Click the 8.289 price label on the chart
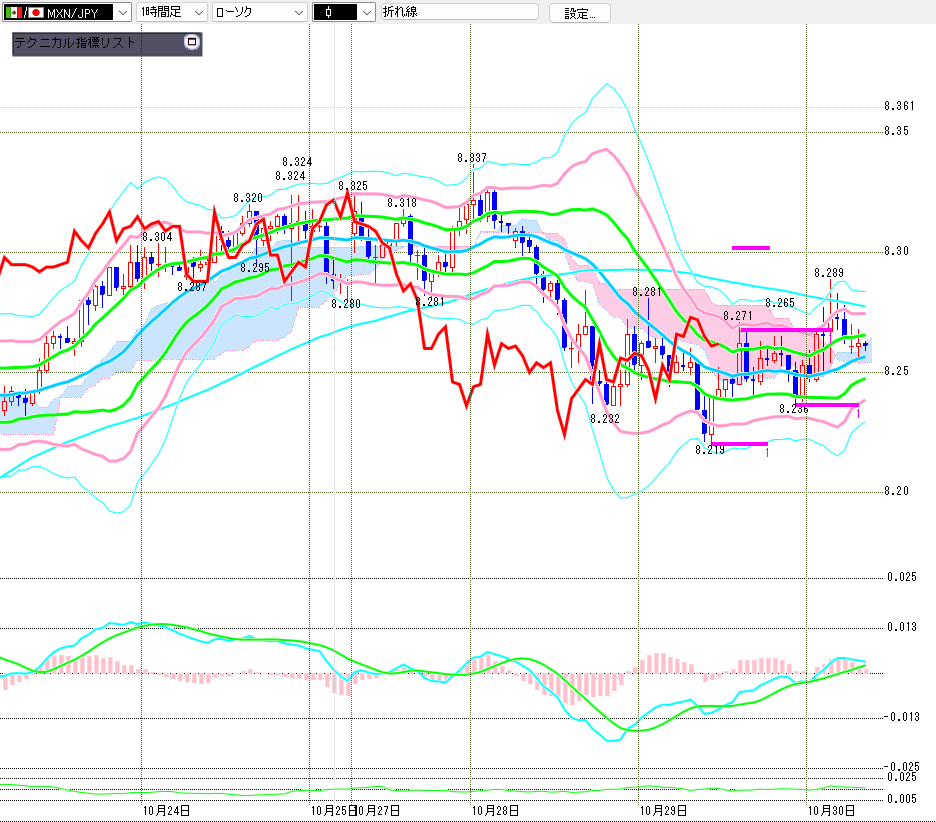Viewport: 936px width, 822px height. pyautogui.click(x=829, y=272)
